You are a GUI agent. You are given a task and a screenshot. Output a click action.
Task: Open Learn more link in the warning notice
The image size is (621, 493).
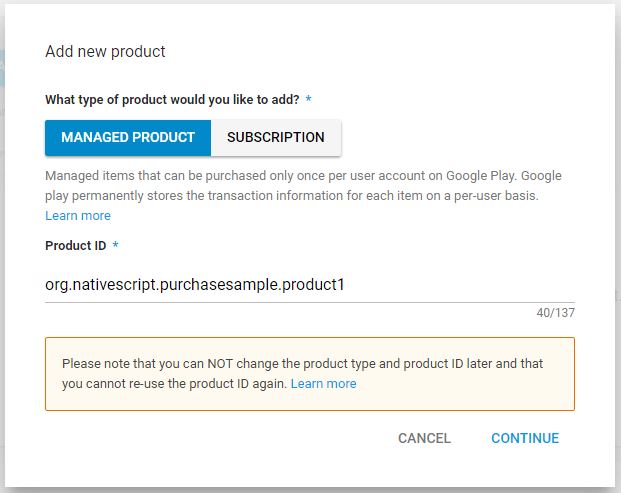[323, 384]
